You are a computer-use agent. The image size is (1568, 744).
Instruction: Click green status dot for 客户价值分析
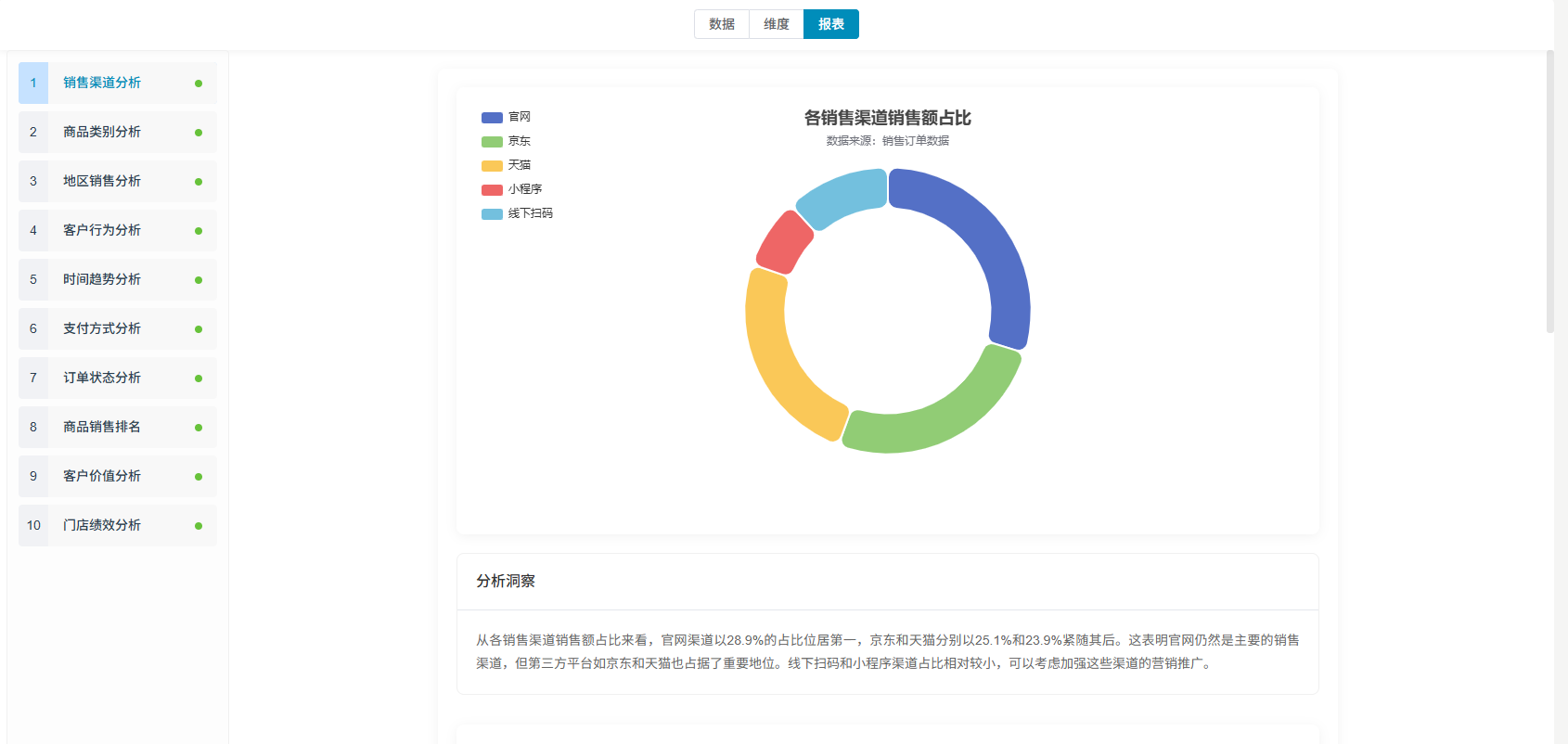(x=199, y=477)
